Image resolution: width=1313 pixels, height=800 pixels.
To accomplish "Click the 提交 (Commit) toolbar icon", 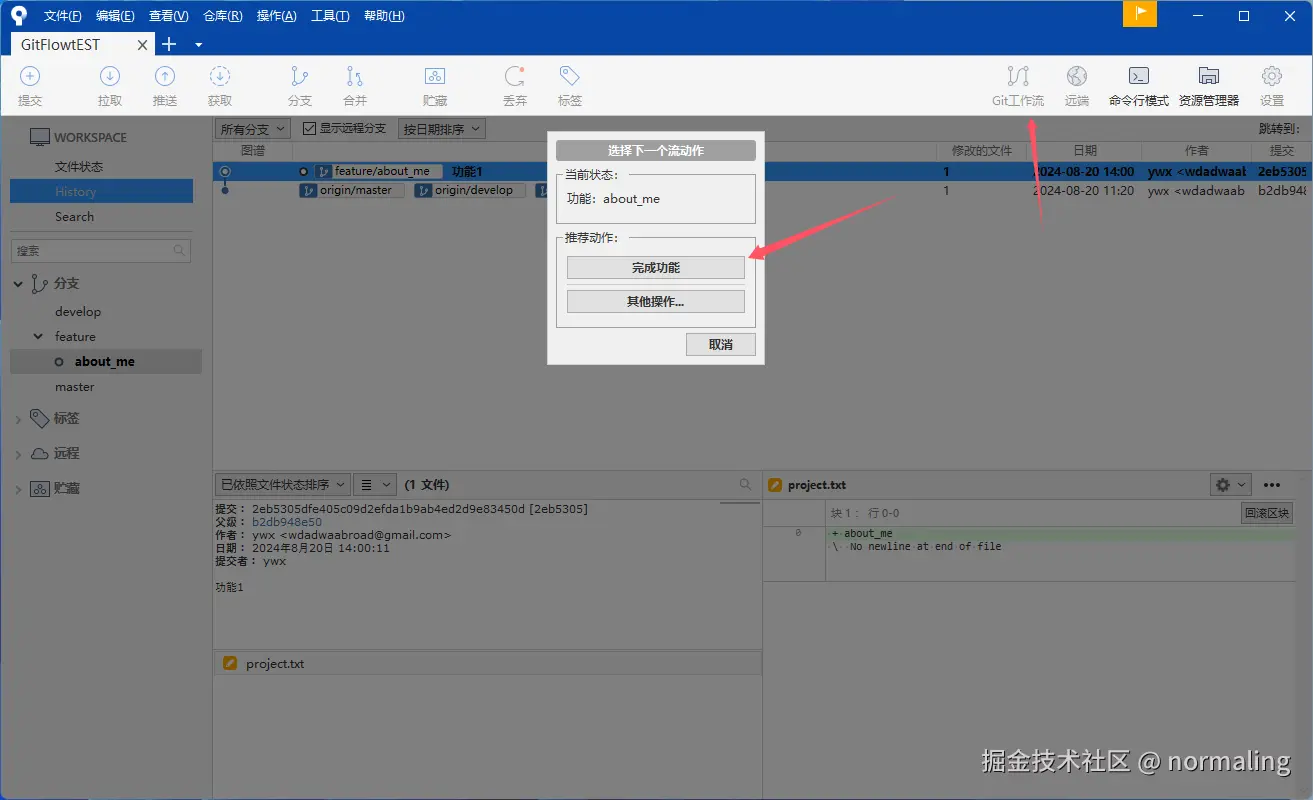I will (30, 76).
